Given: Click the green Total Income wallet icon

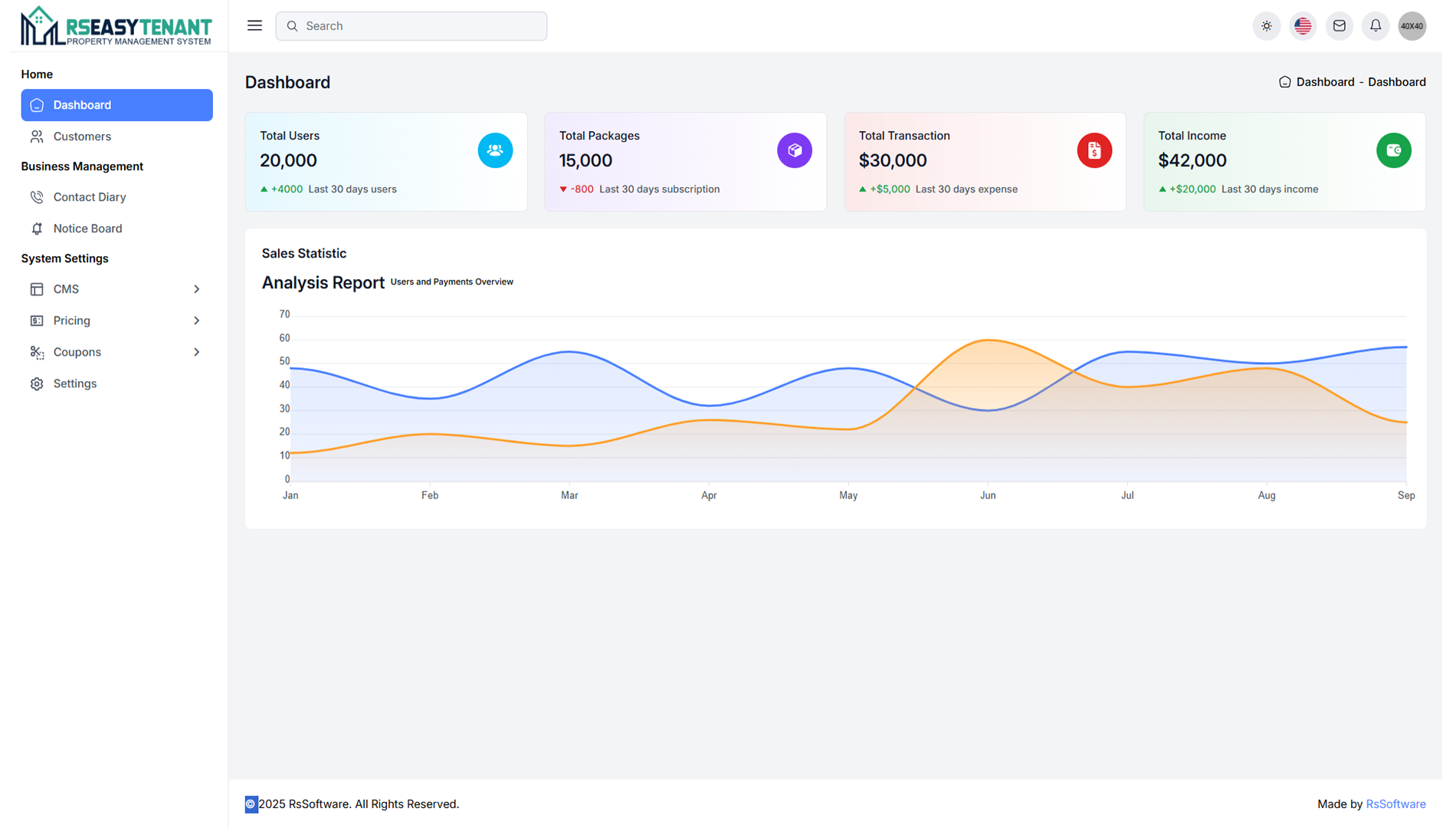Looking at the screenshot, I should point(1393,150).
